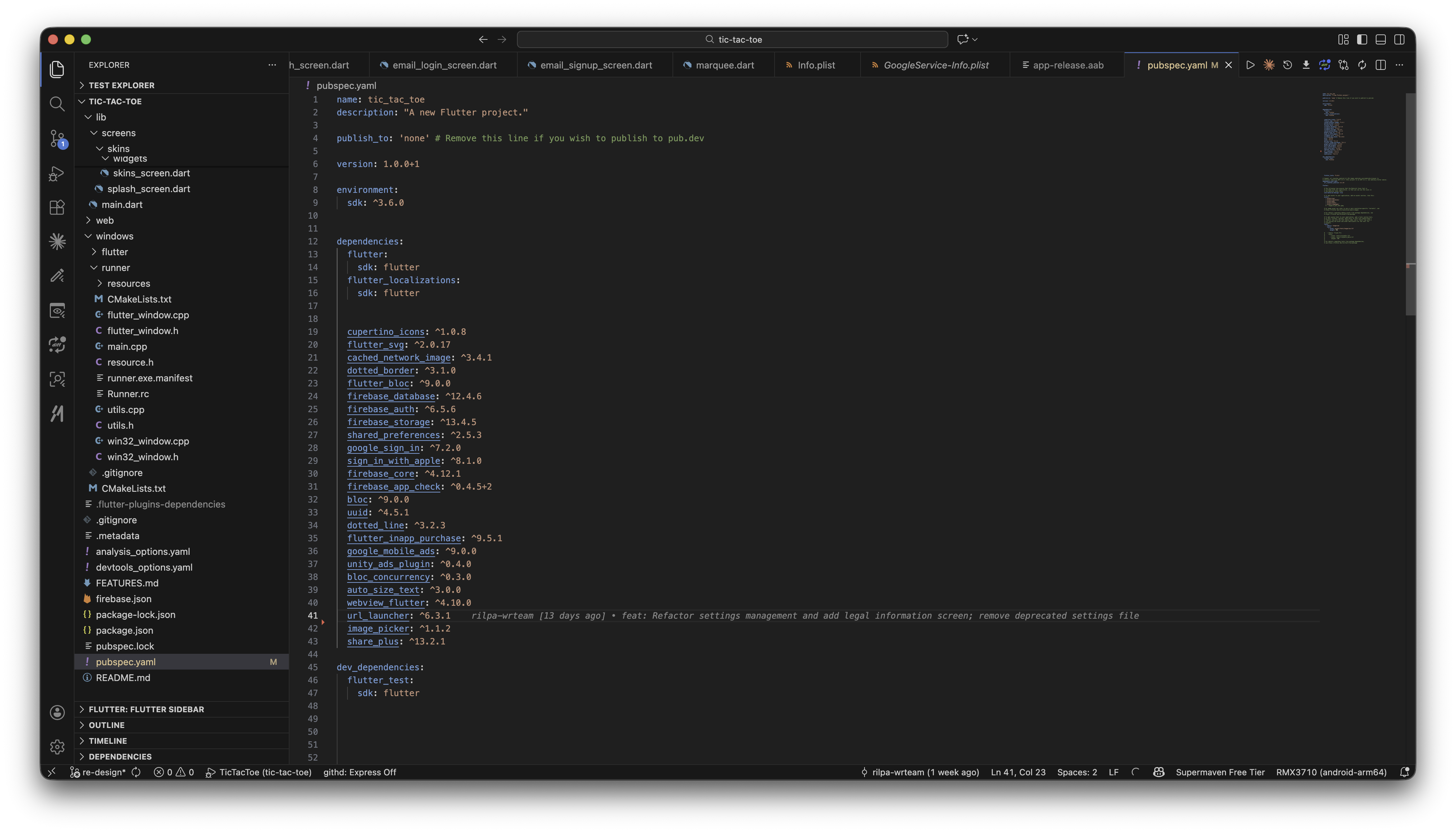Screen dimensions: 1456x833
Task: Open url_launcher package link
Action: click(378, 615)
